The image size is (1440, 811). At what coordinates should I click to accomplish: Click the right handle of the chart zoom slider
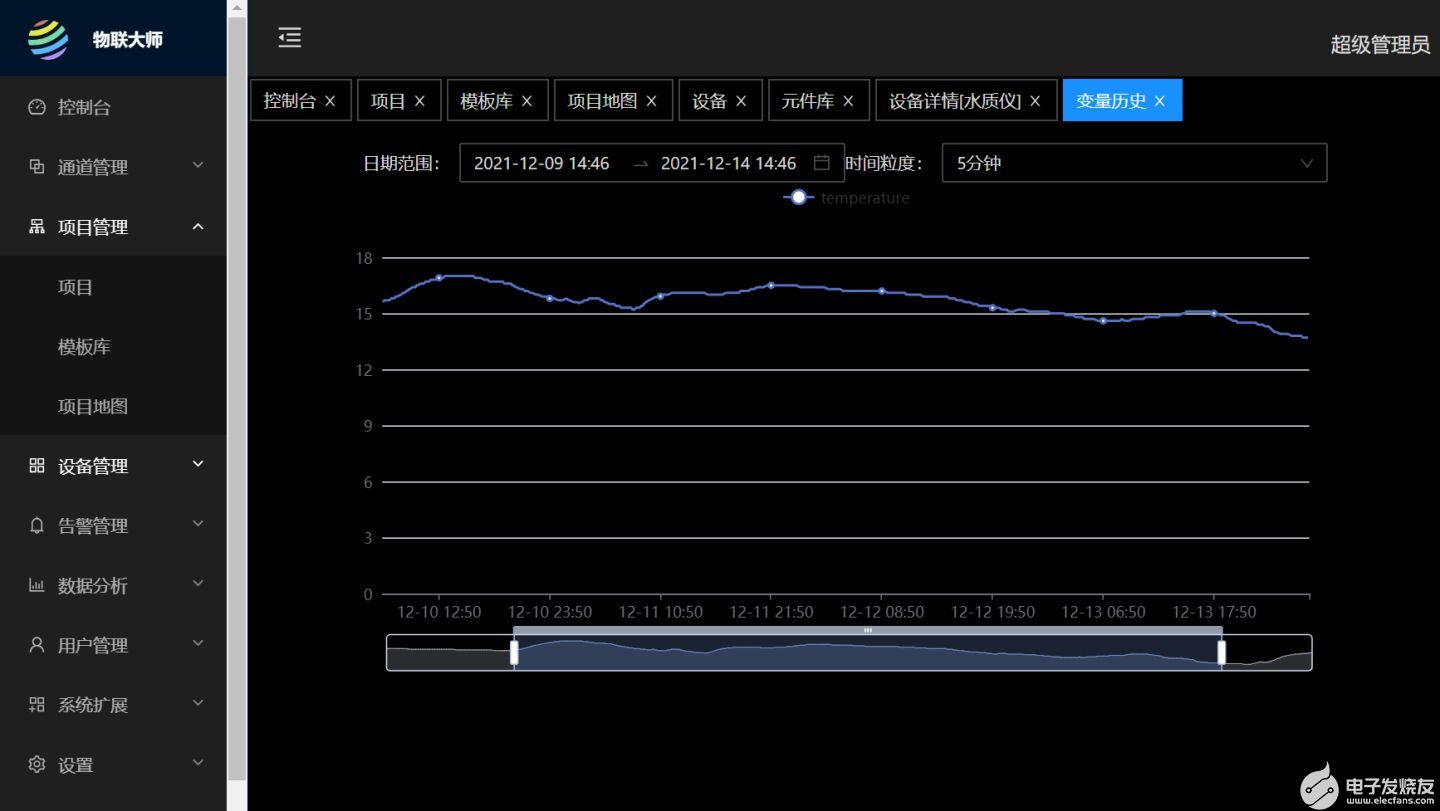coord(1221,653)
